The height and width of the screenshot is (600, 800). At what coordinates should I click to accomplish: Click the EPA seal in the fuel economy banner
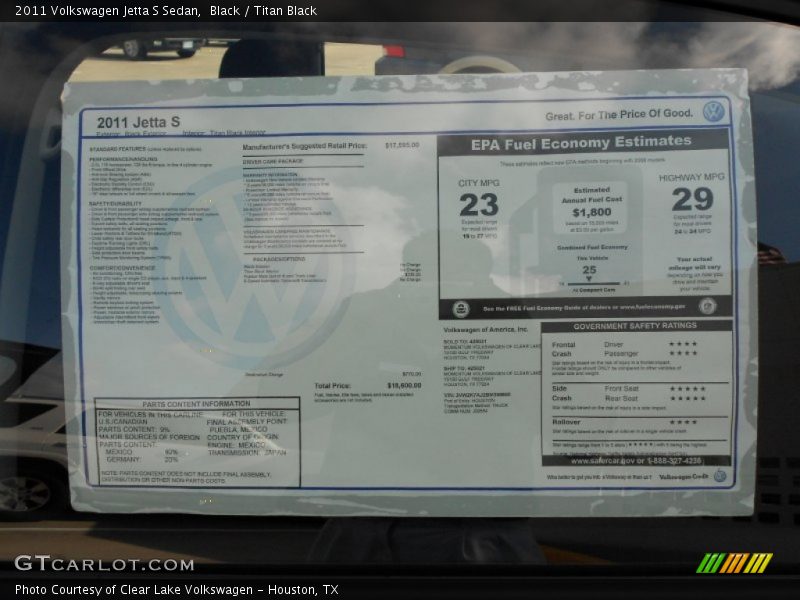click(x=459, y=306)
